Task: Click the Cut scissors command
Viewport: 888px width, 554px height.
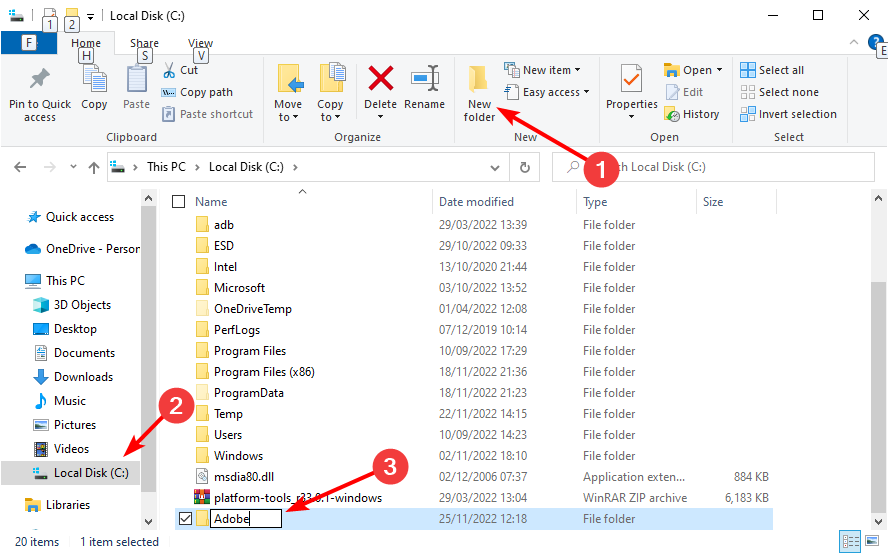Action: point(180,70)
